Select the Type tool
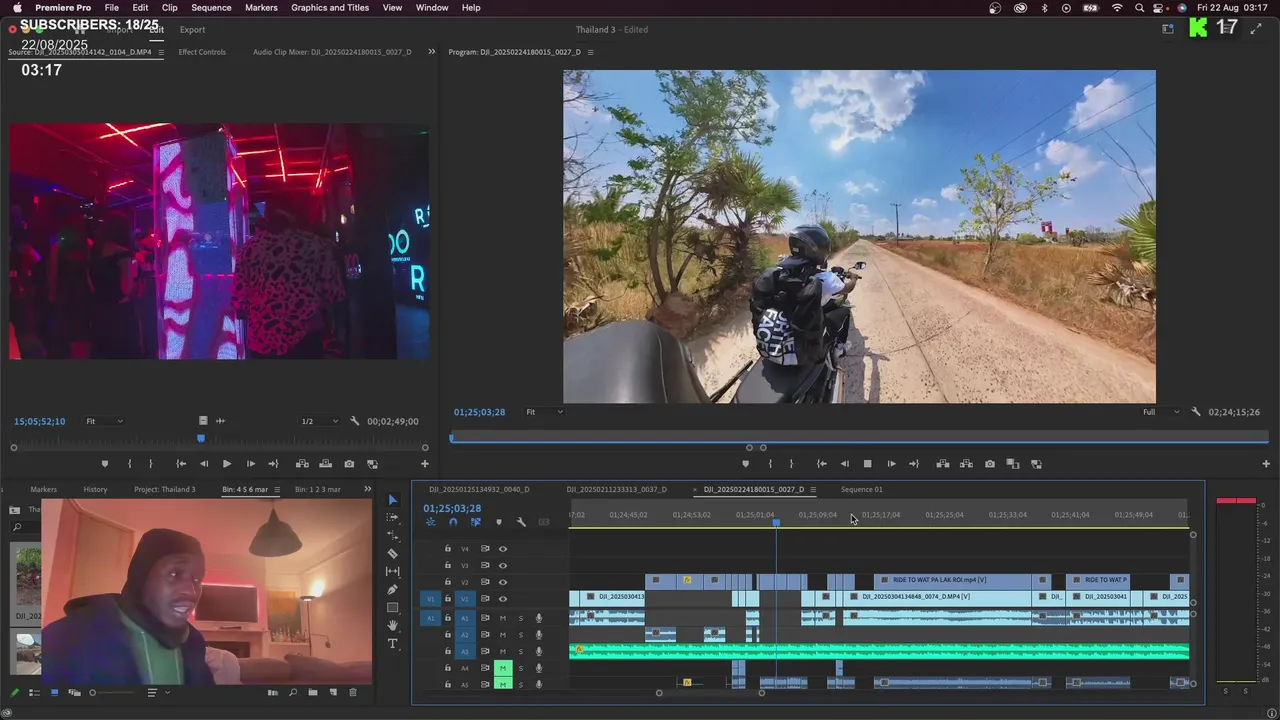Viewport: 1280px width, 720px height. [x=392, y=643]
